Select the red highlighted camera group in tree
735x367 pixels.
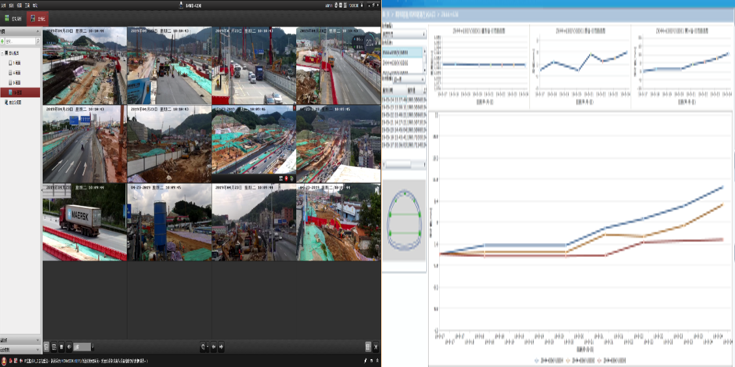click(x=20, y=92)
